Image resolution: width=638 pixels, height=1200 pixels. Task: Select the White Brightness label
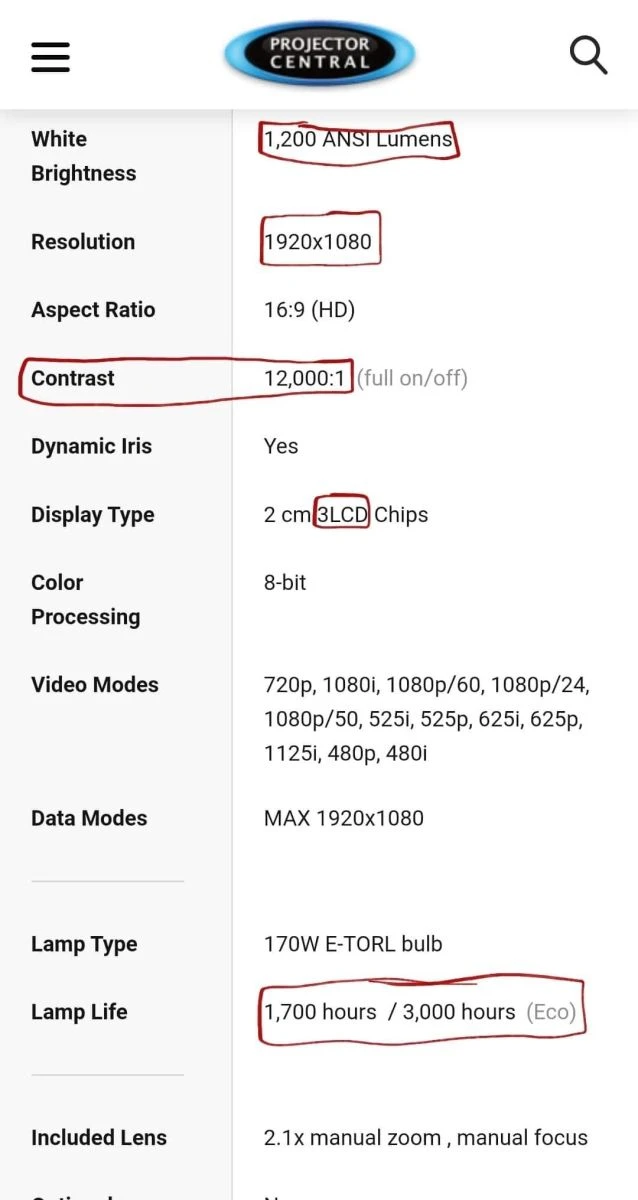click(x=83, y=156)
